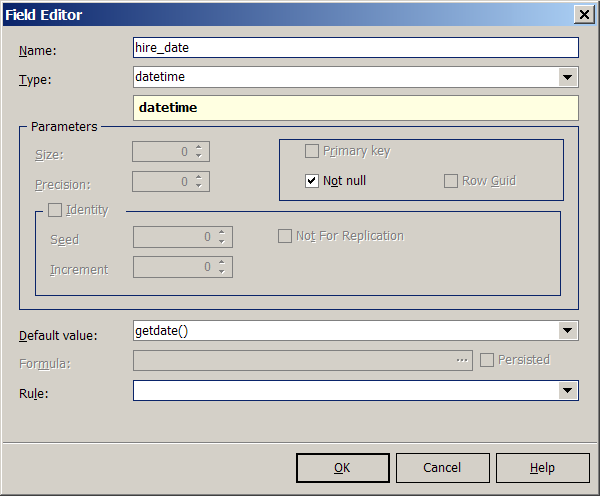Image resolution: width=600 pixels, height=496 pixels.
Task: Click the Default value field with getdate()
Action: pyautogui.click(x=345, y=330)
